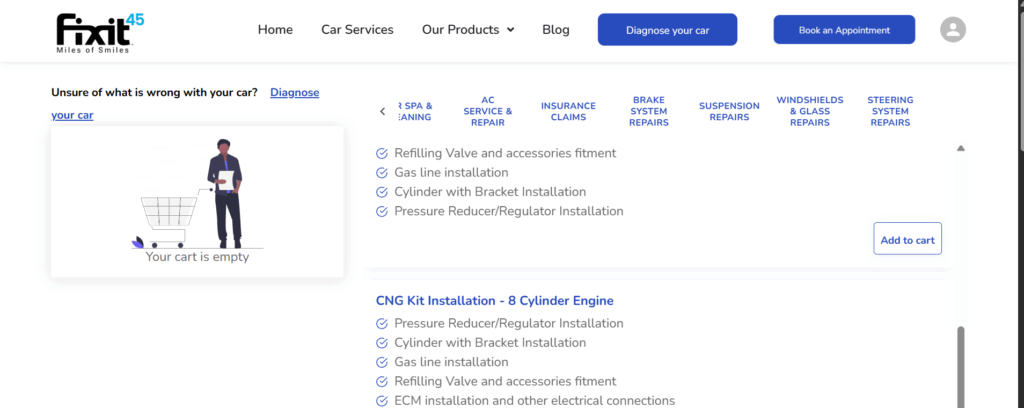
Task: Select the Brake System Repairs tab
Action: (x=649, y=111)
